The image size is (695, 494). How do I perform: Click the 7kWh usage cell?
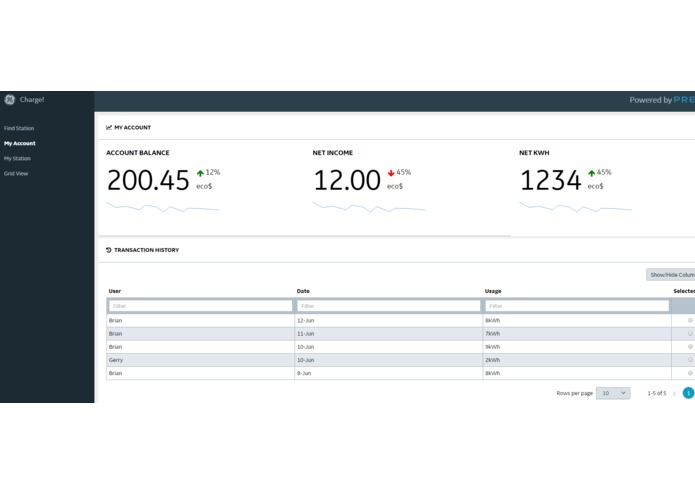pyautogui.click(x=492, y=334)
